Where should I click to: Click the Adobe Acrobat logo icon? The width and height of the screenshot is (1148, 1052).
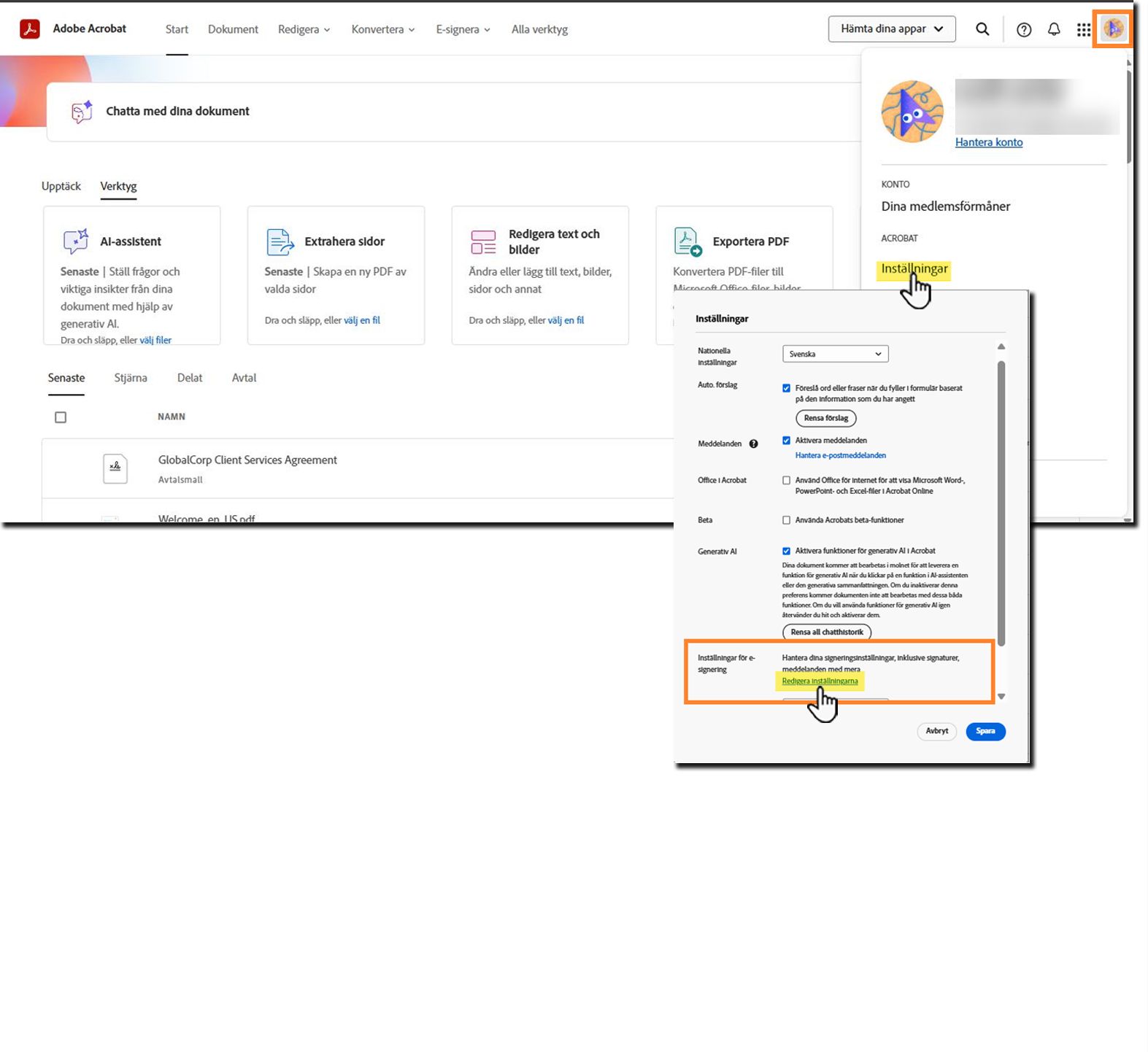(x=30, y=28)
